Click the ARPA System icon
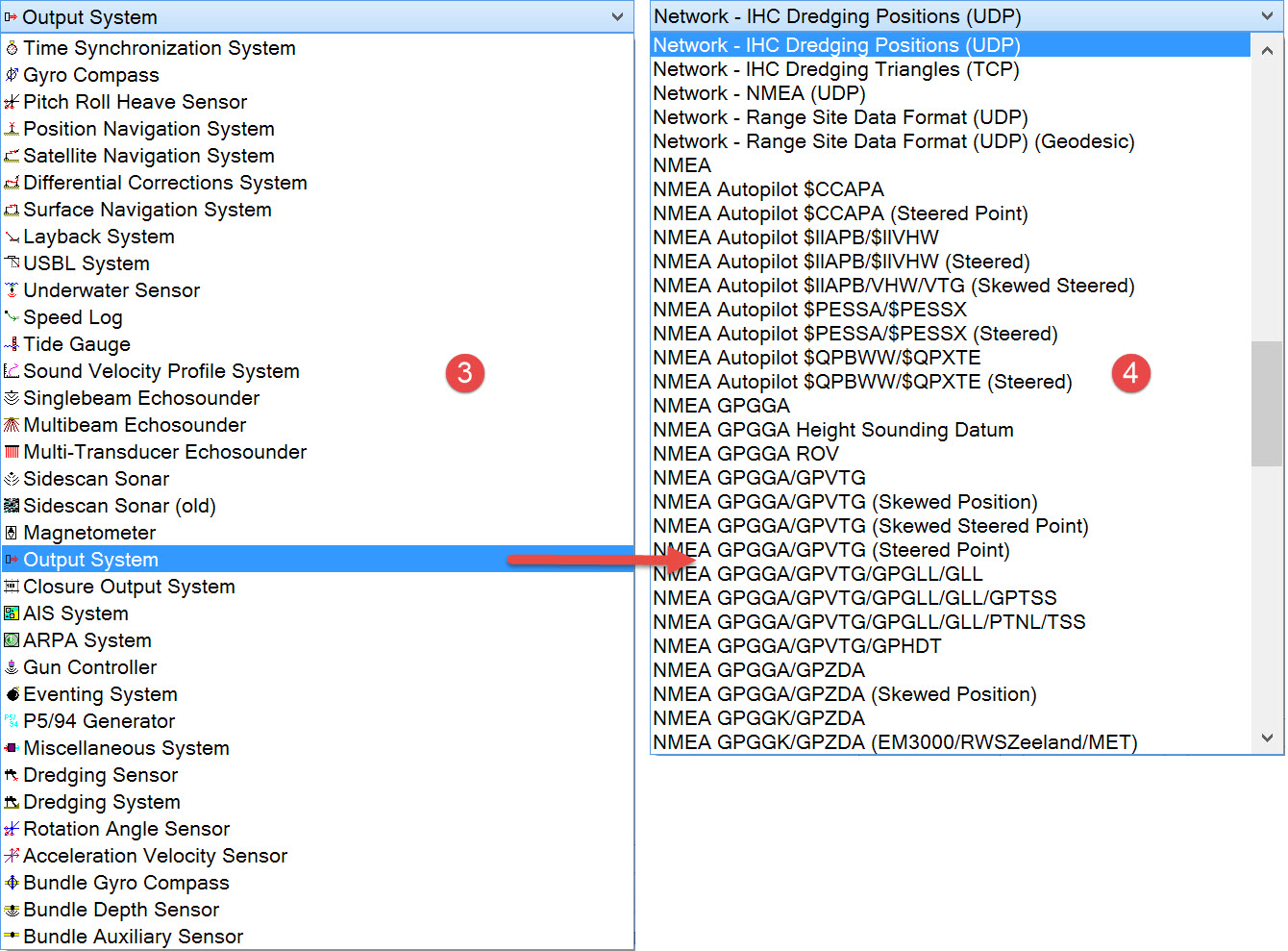The image size is (1288, 951). point(12,640)
